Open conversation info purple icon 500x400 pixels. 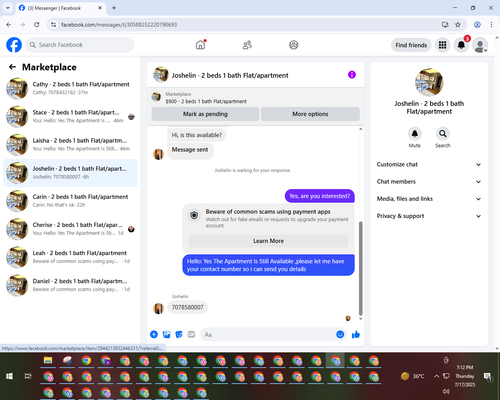click(352, 75)
